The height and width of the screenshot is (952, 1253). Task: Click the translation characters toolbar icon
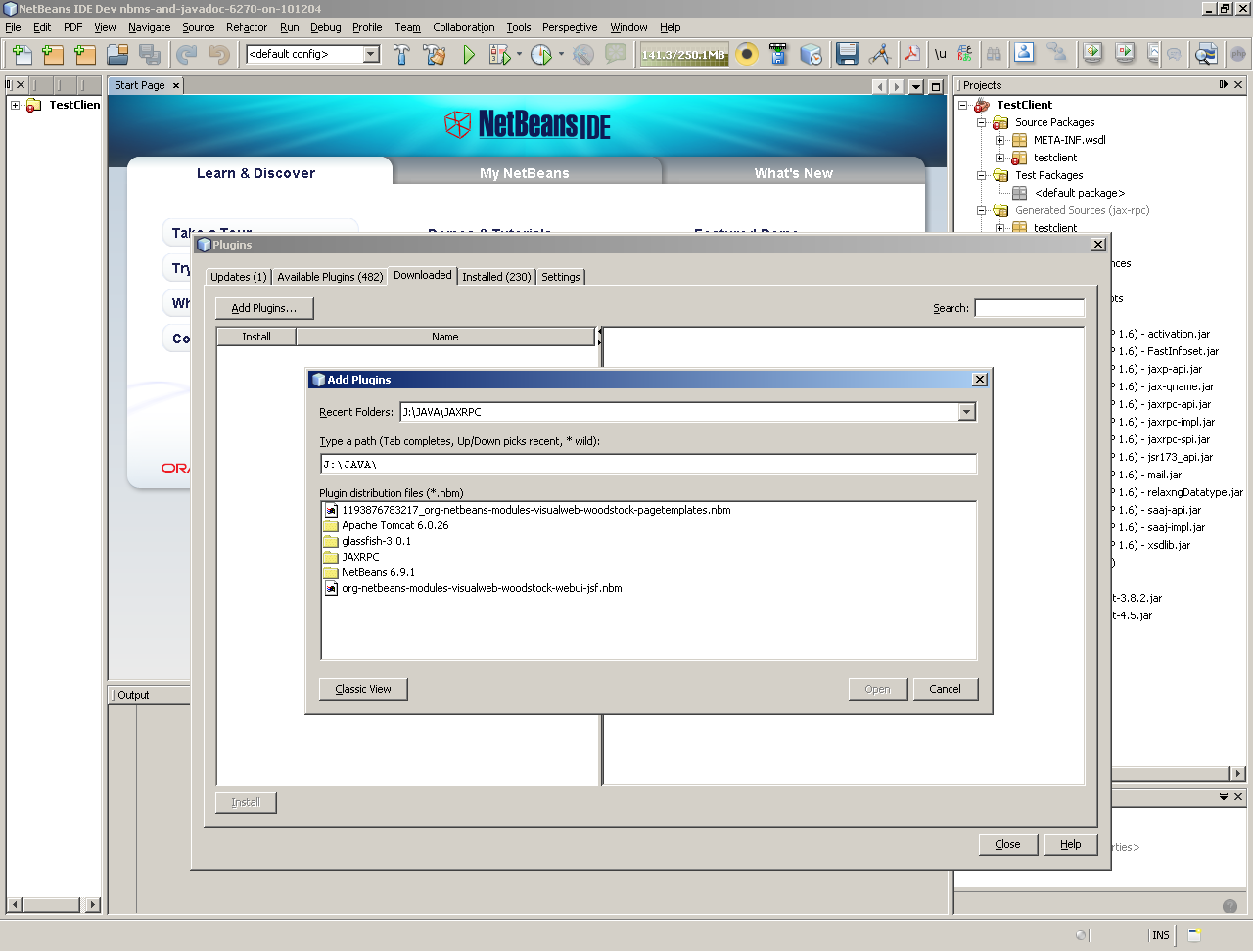[965, 54]
